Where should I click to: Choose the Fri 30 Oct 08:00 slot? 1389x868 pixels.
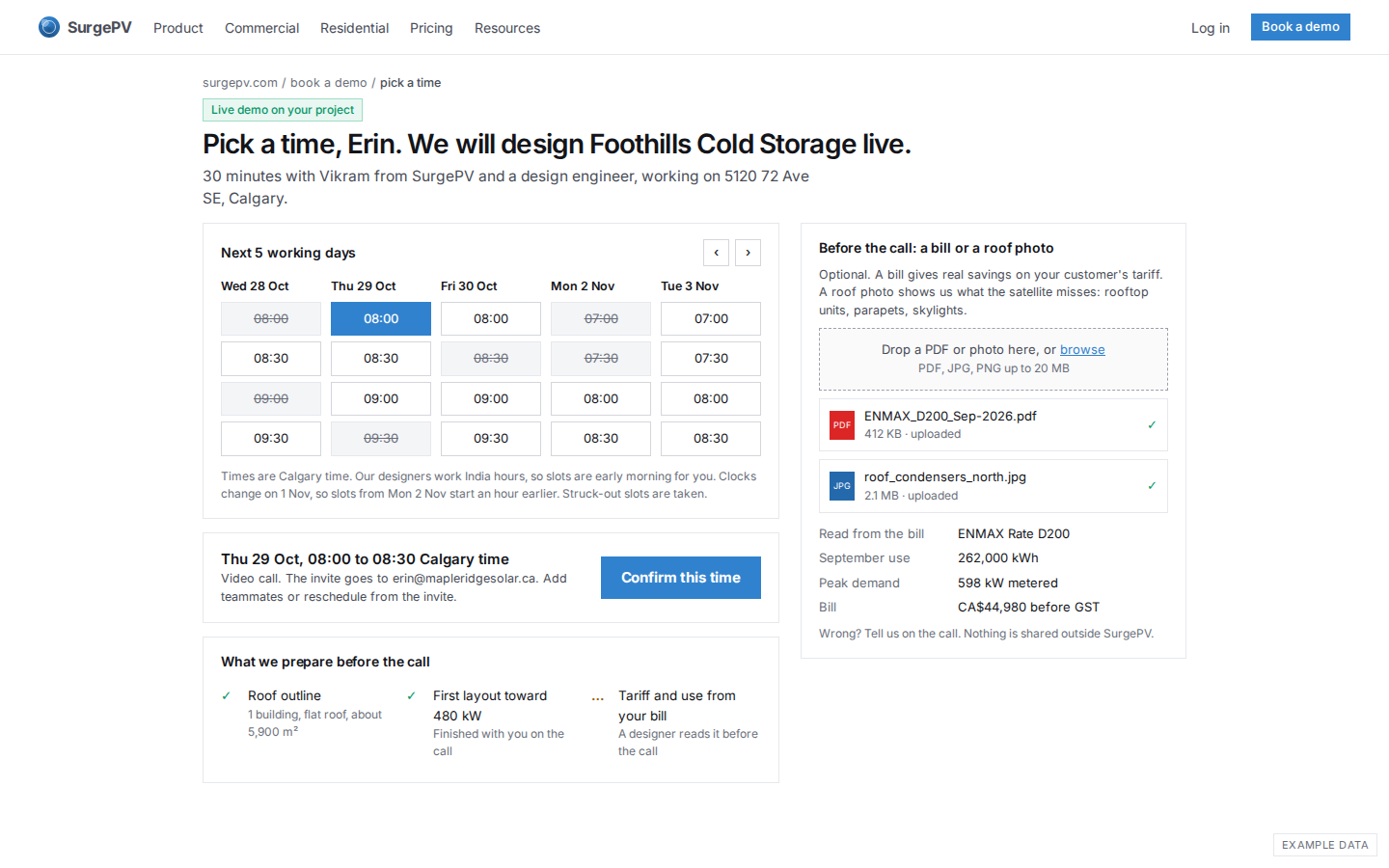pos(491,319)
